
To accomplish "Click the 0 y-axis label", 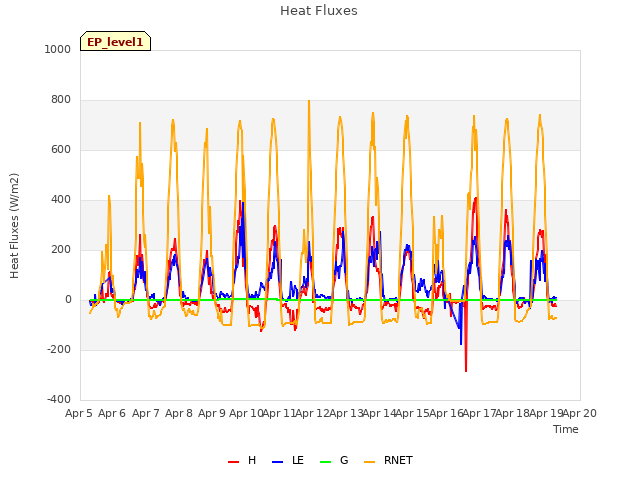I will (68, 300).
